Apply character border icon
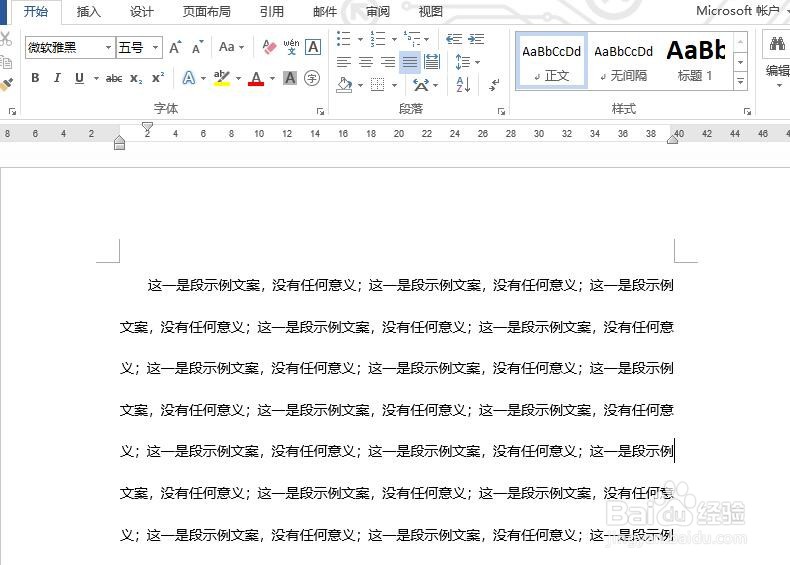 (x=313, y=47)
